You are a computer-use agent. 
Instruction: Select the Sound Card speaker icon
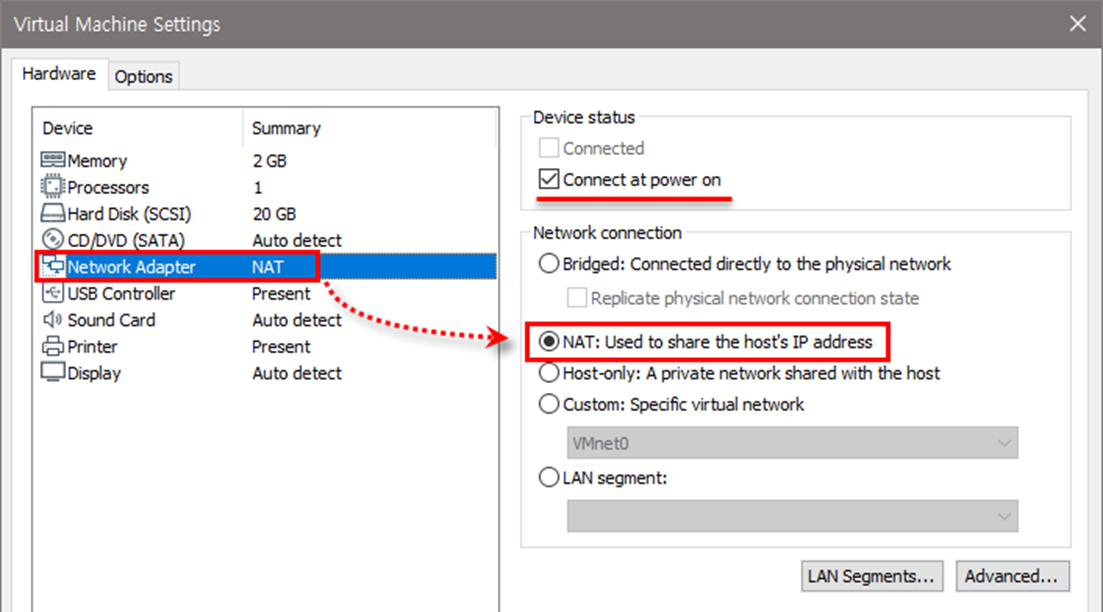coord(53,320)
